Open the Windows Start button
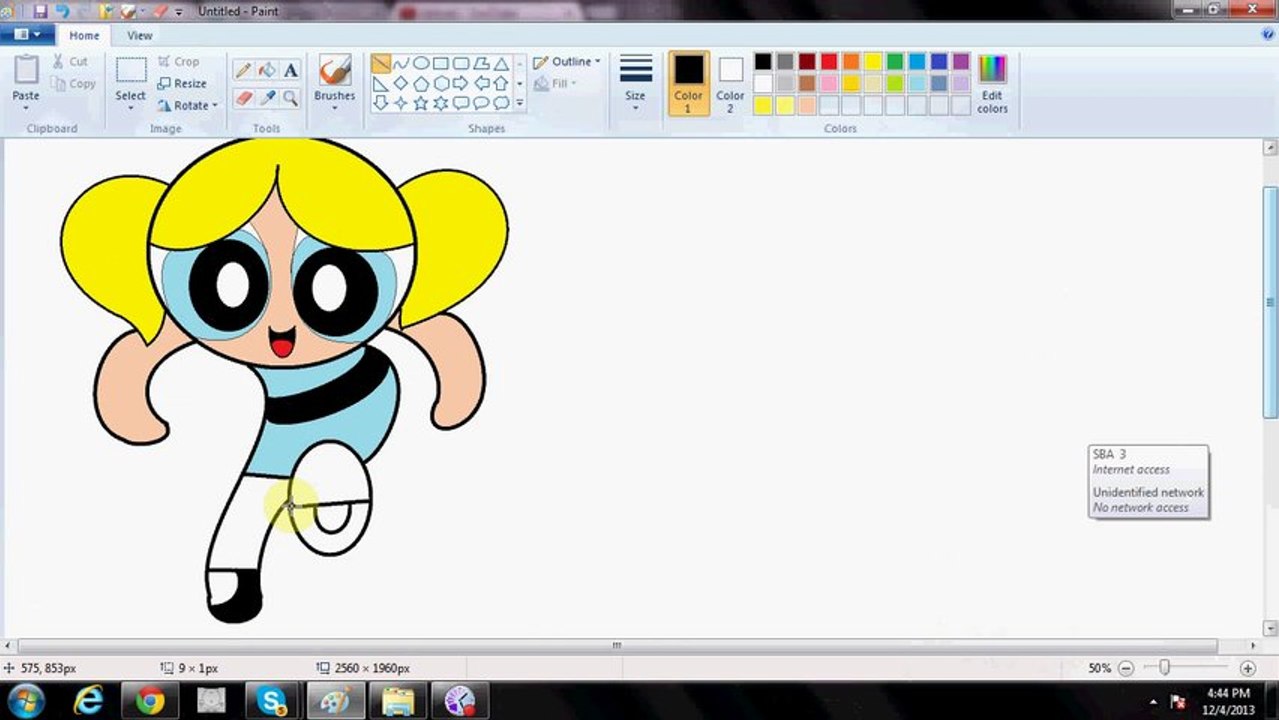The image size is (1279, 720). 24,700
